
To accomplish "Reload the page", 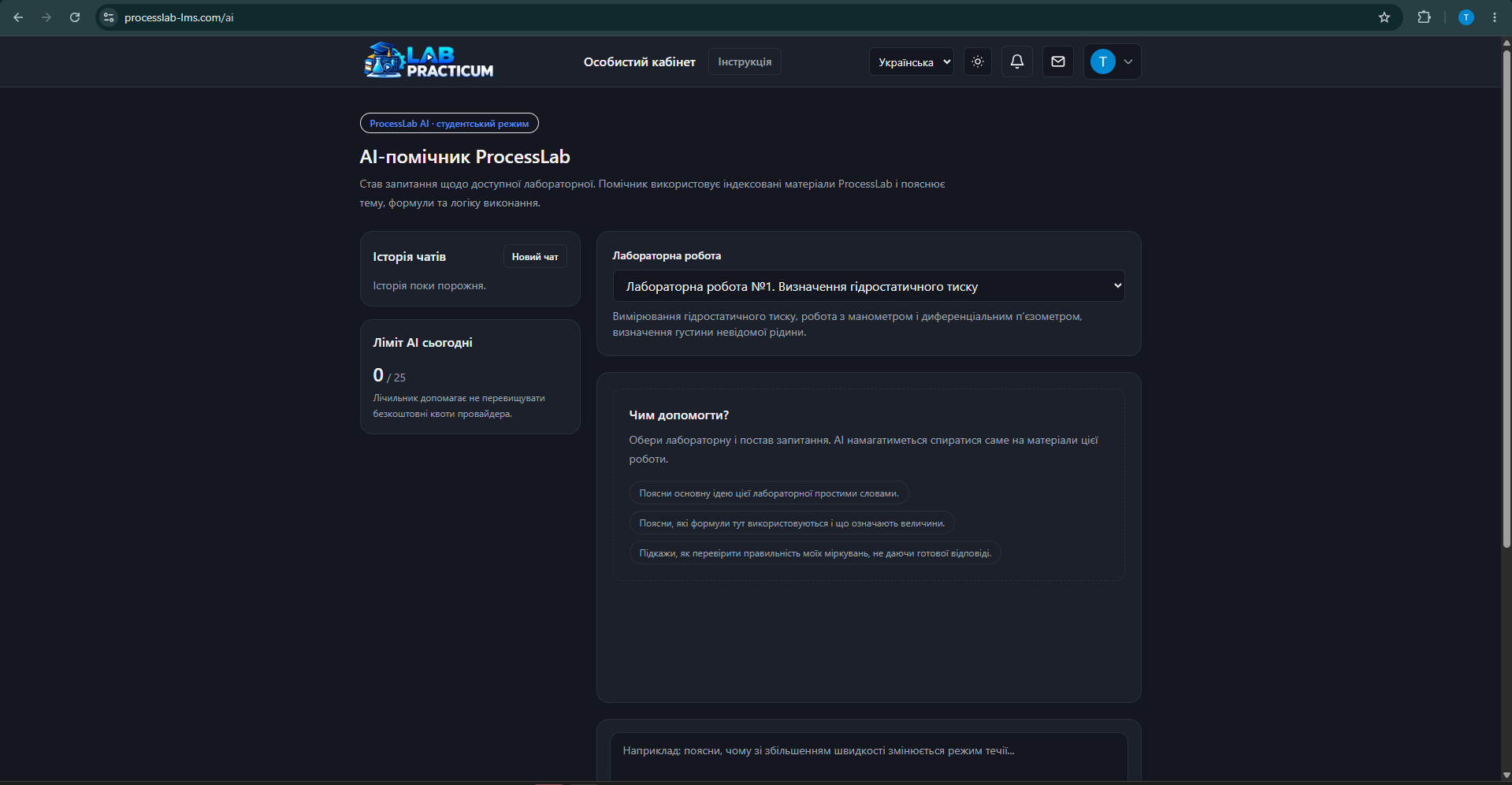I will pos(75,17).
